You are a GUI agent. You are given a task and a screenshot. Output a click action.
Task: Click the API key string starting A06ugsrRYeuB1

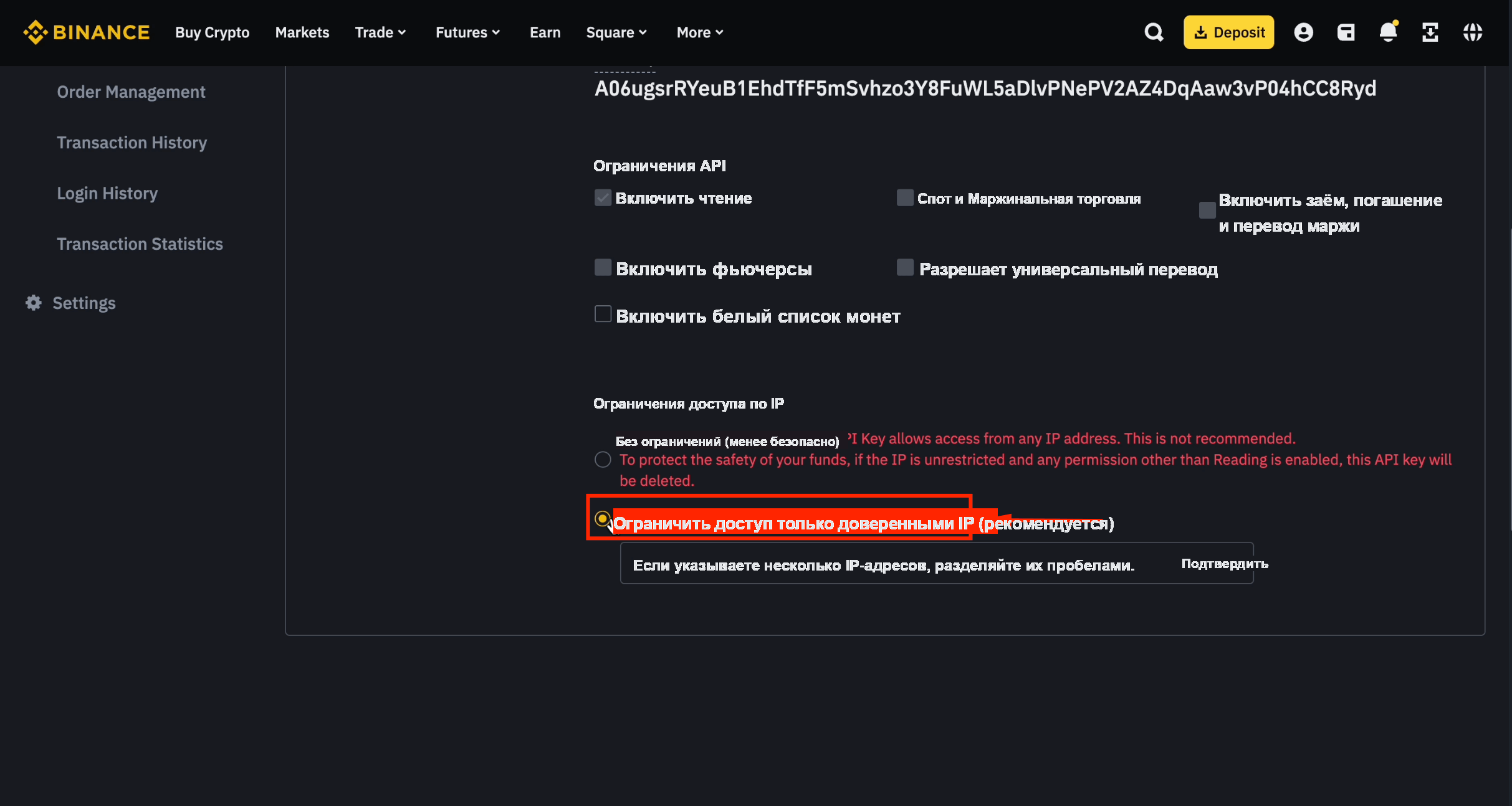point(985,88)
